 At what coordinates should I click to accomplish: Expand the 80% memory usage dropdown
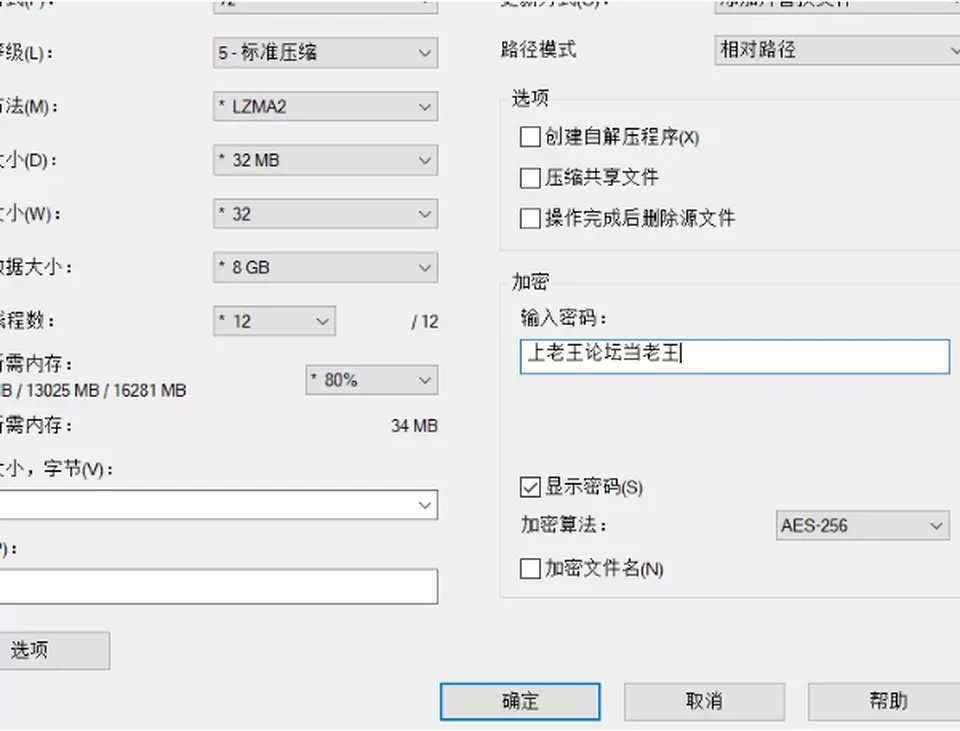372,380
